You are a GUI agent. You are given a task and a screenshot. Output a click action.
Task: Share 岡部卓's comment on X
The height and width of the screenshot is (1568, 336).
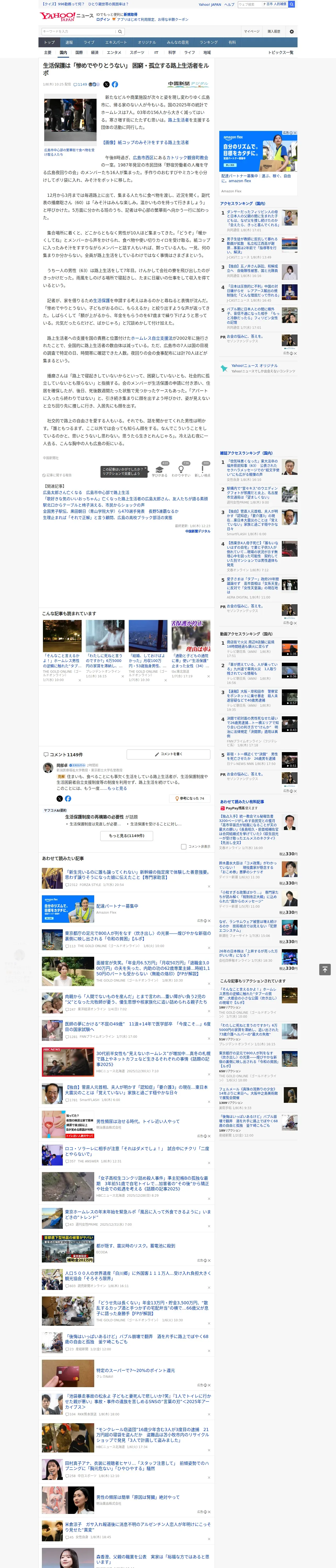point(59,799)
